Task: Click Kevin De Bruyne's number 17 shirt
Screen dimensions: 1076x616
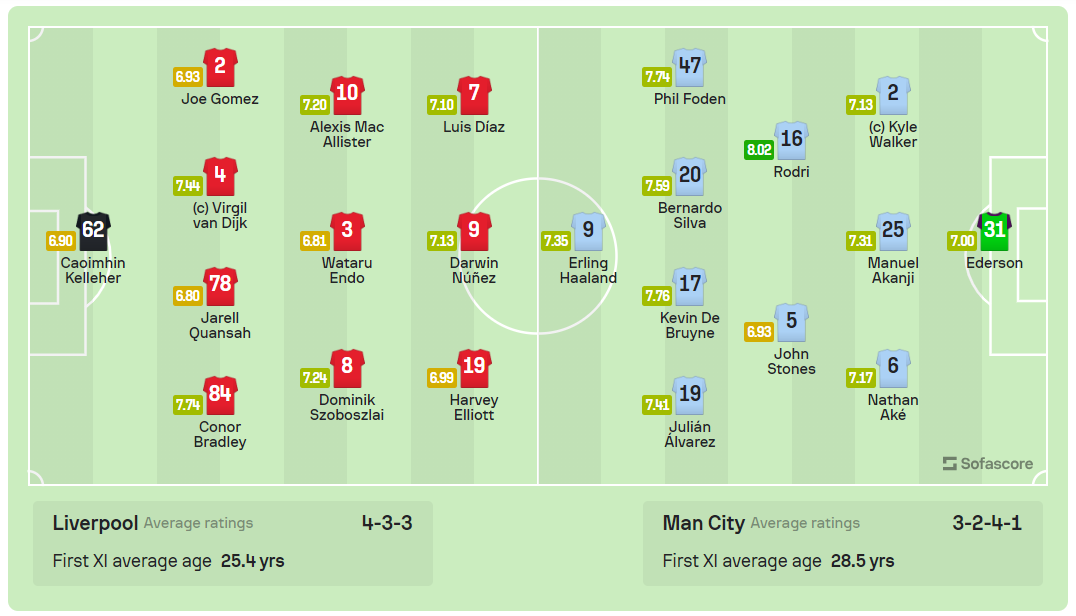Action: coord(690,286)
